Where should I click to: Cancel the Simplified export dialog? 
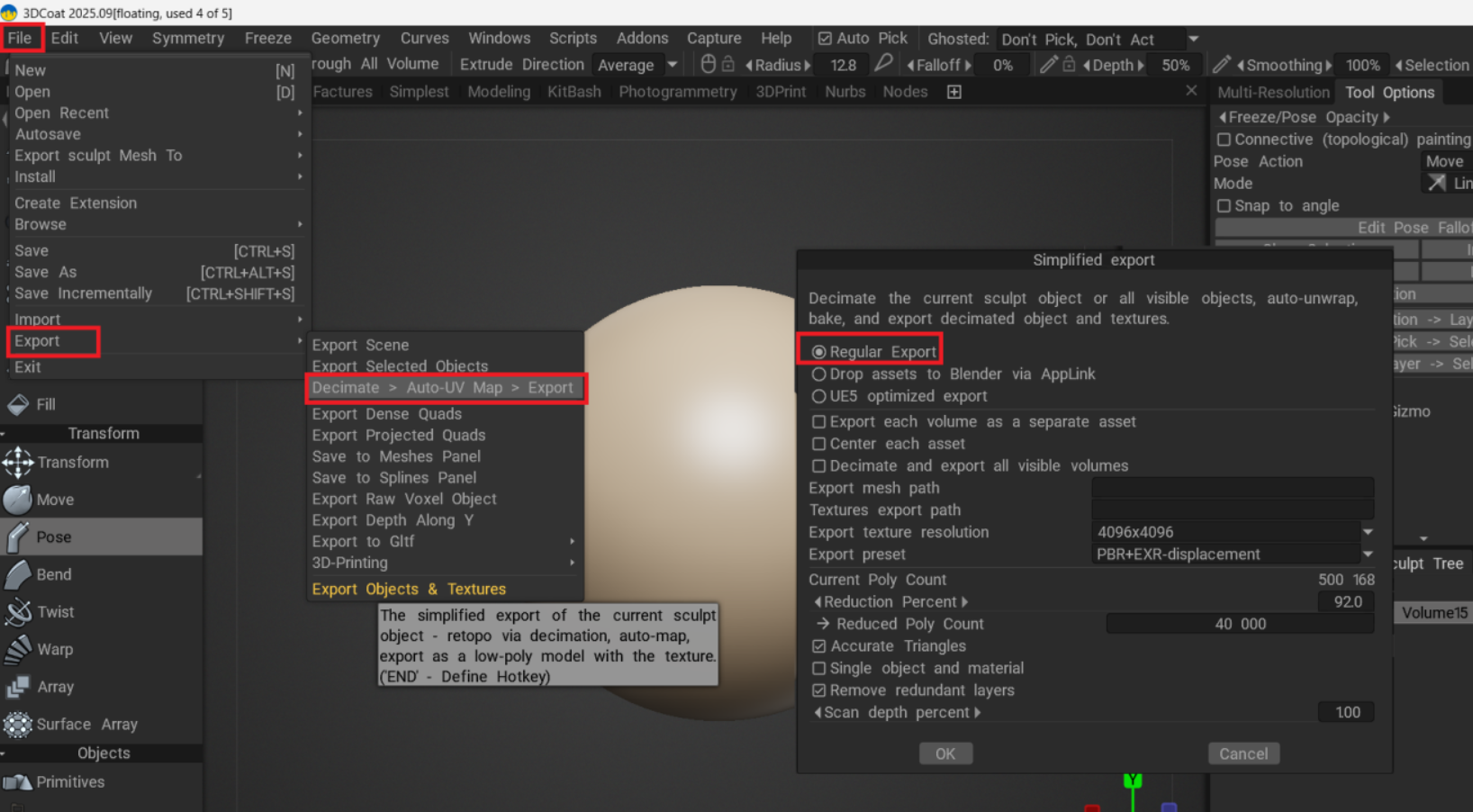1243,753
